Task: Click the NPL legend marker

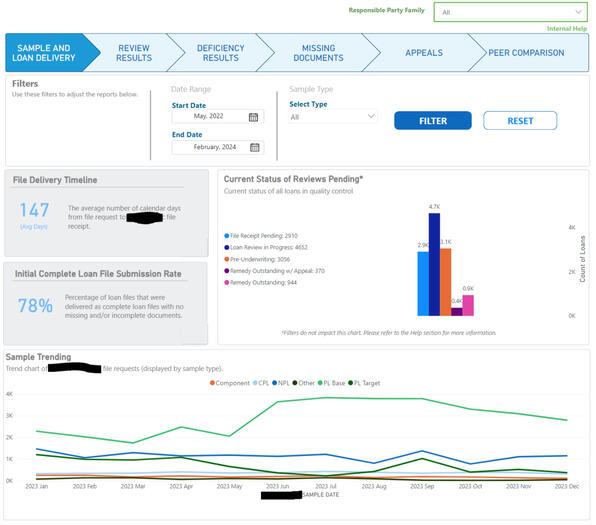Action: (x=274, y=383)
